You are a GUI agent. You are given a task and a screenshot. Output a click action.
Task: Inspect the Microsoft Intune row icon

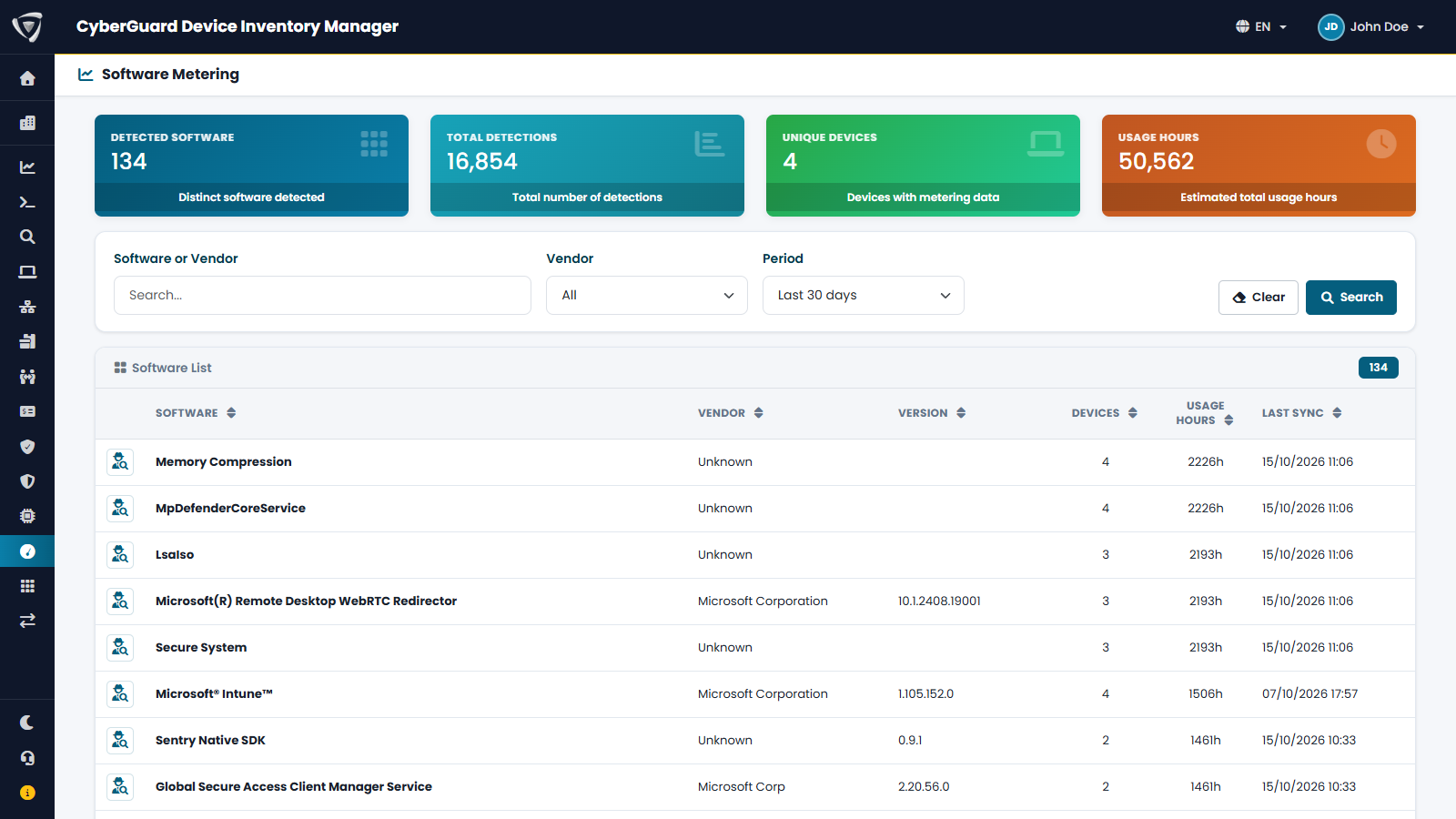120,694
